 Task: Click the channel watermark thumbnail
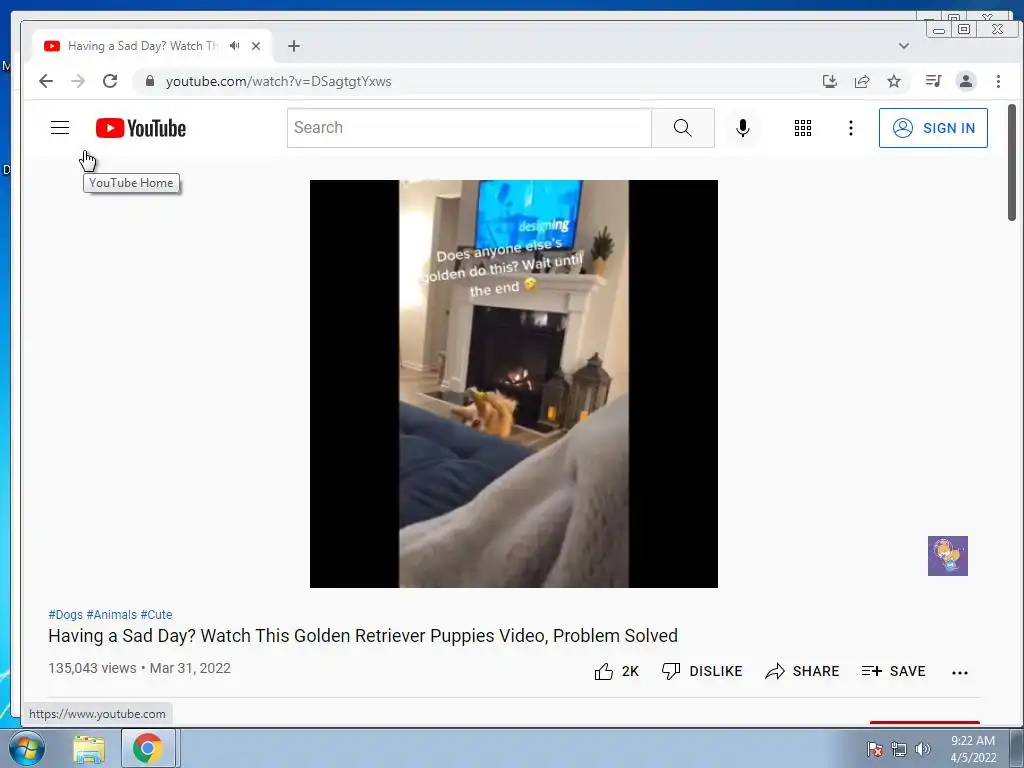tap(948, 556)
